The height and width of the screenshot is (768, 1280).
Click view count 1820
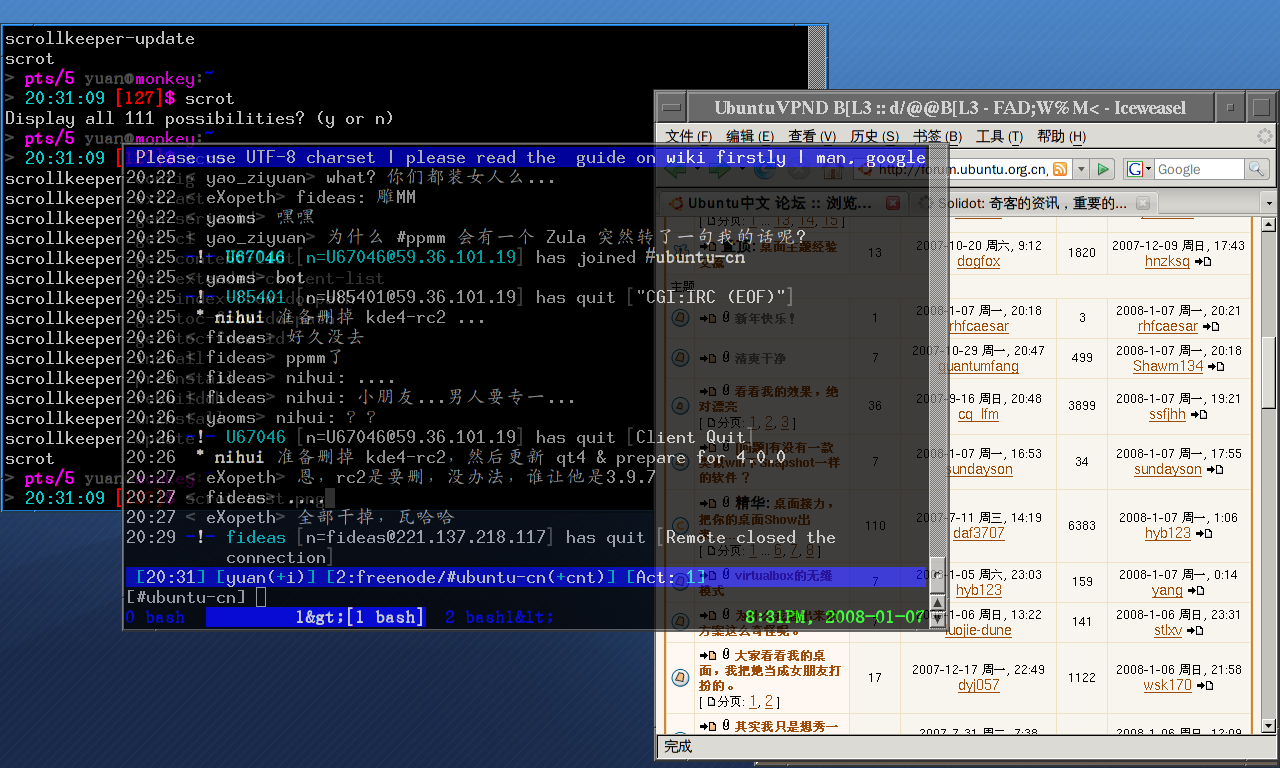pos(1082,253)
